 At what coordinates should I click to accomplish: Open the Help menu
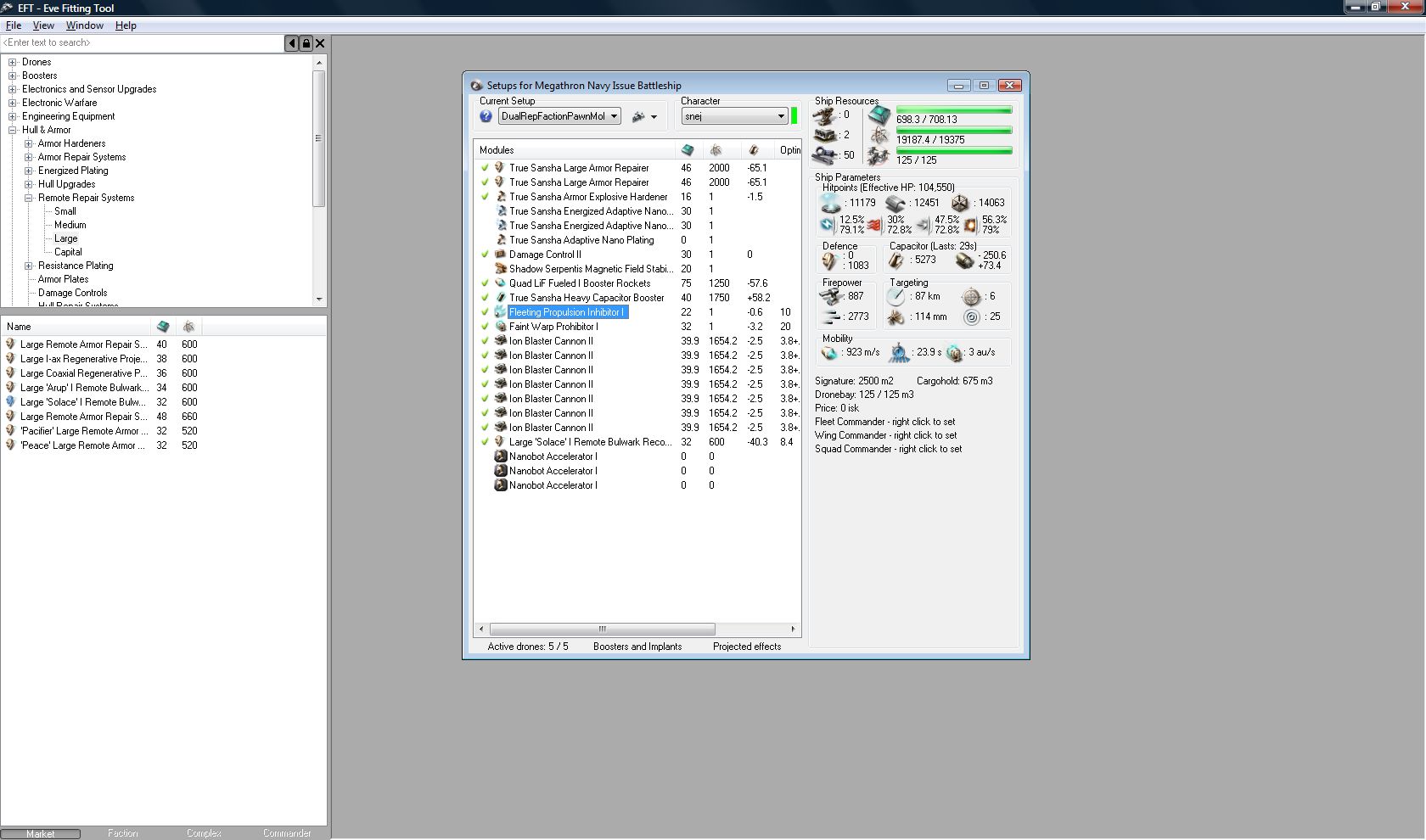click(126, 25)
